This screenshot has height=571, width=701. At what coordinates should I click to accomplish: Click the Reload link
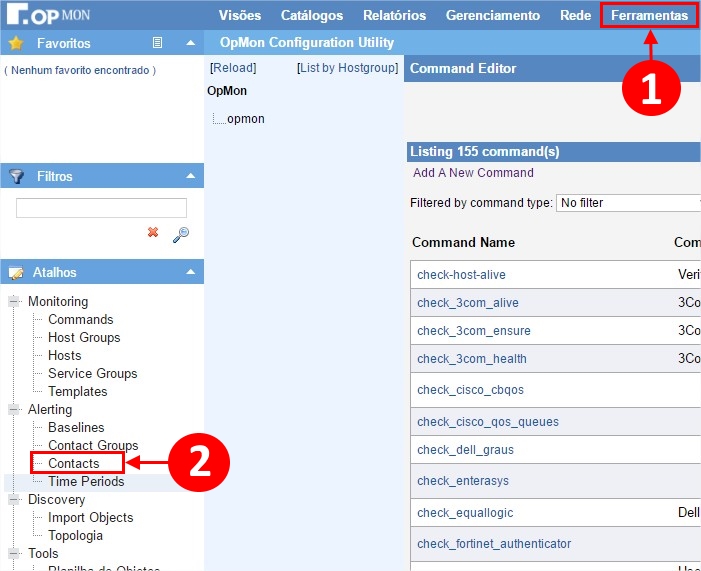point(233,68)
